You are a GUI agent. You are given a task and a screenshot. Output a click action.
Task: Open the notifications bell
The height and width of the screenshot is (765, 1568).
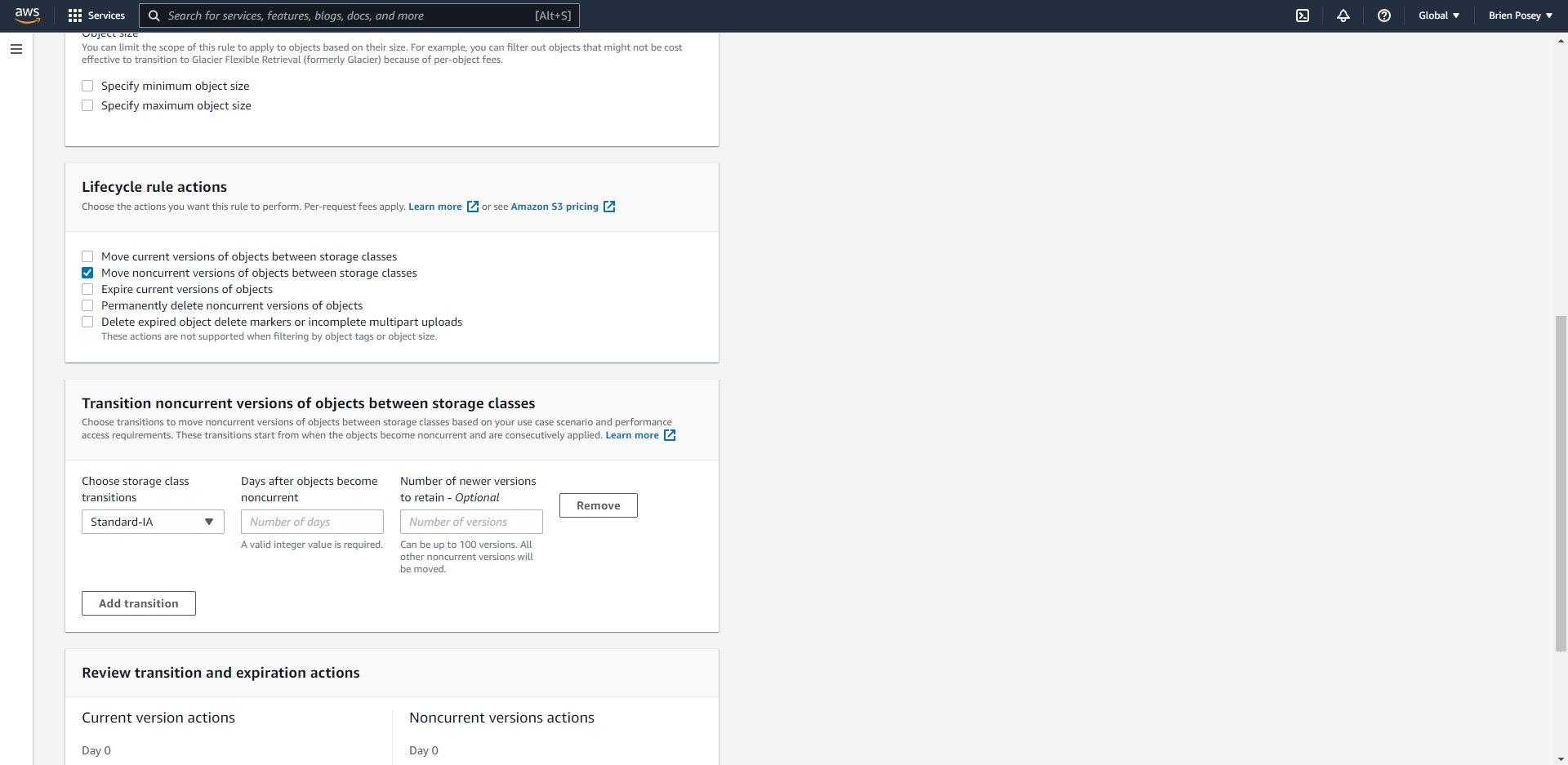pos(1343,16)
